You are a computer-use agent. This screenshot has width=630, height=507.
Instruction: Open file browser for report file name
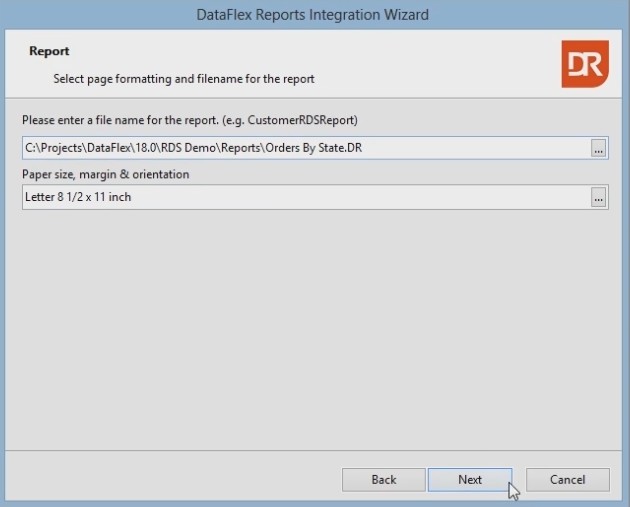[598, 148]
